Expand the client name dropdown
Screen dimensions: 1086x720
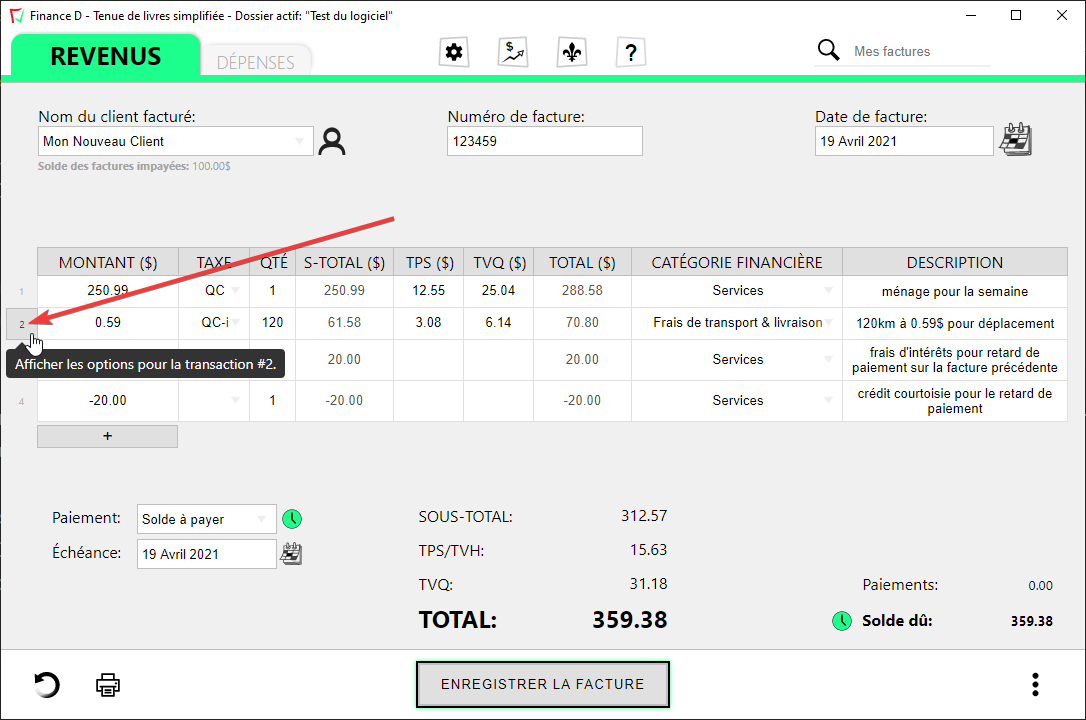pos(300,142)
